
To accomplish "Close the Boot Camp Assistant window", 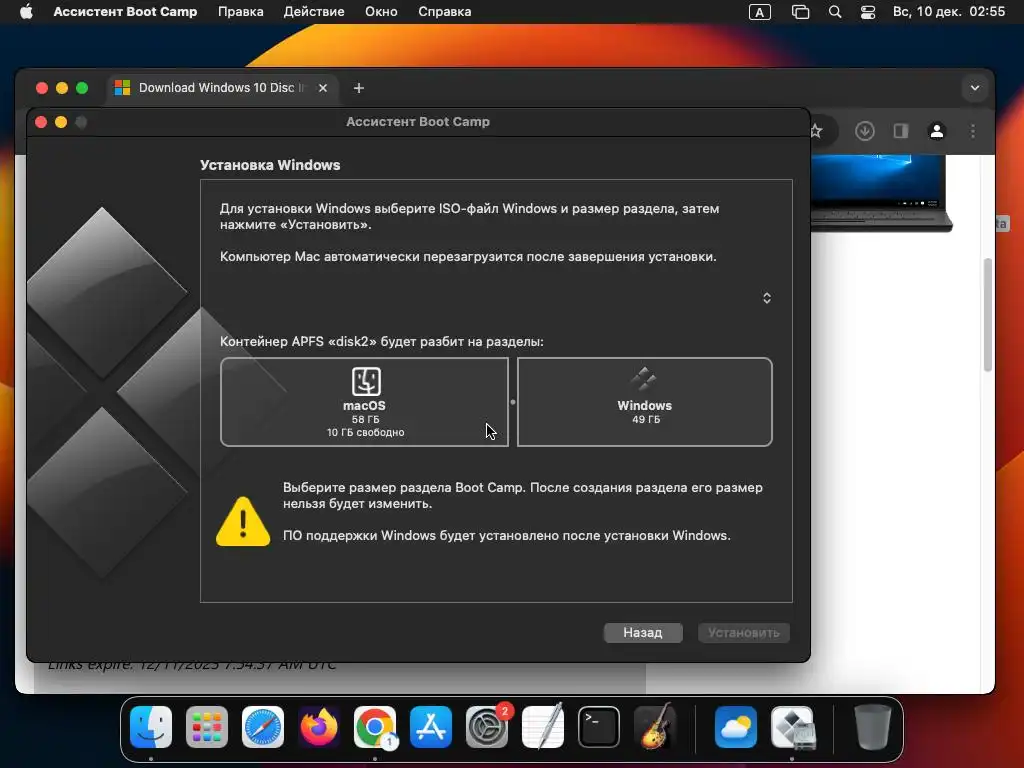I will pyautogui.click(x=40, y=122).
